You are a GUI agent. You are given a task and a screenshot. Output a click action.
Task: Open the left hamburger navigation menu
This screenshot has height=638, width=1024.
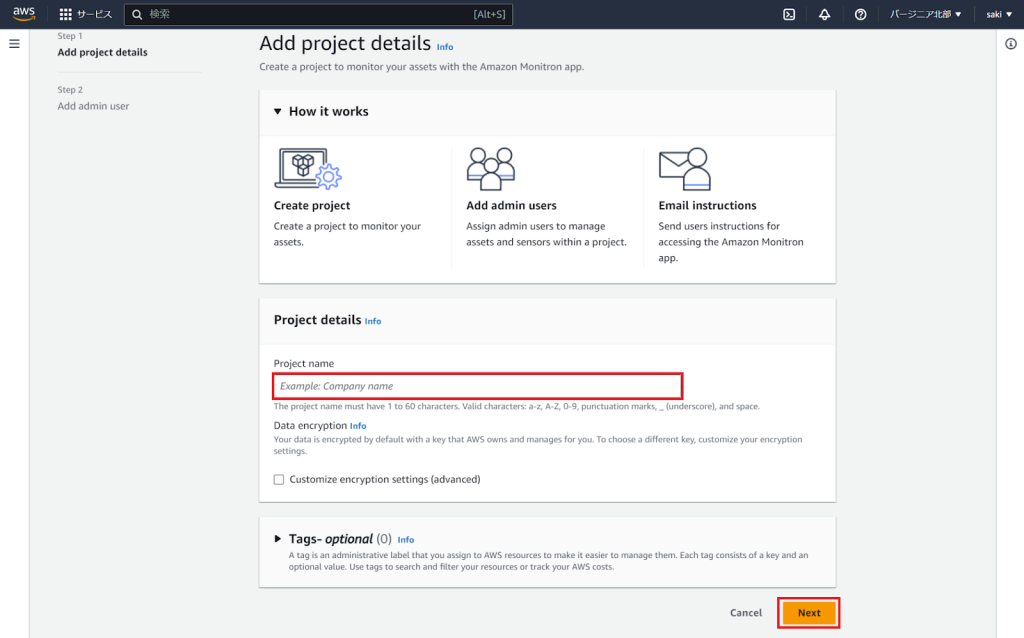pos(14,44)
